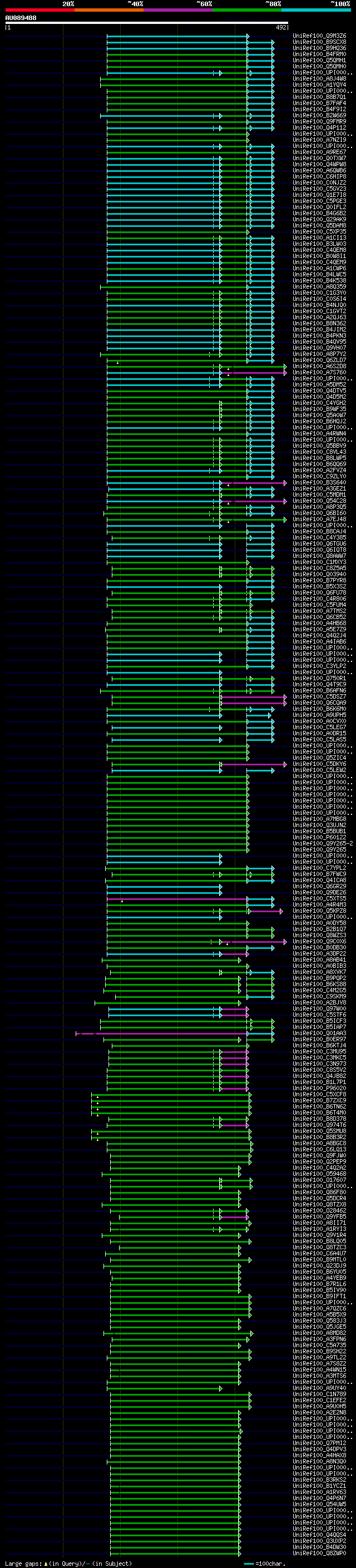Screen dimensions: 356x1568
Task: Select the UniRef100_B7FAF4 label
Action: [x=319, y=103]
